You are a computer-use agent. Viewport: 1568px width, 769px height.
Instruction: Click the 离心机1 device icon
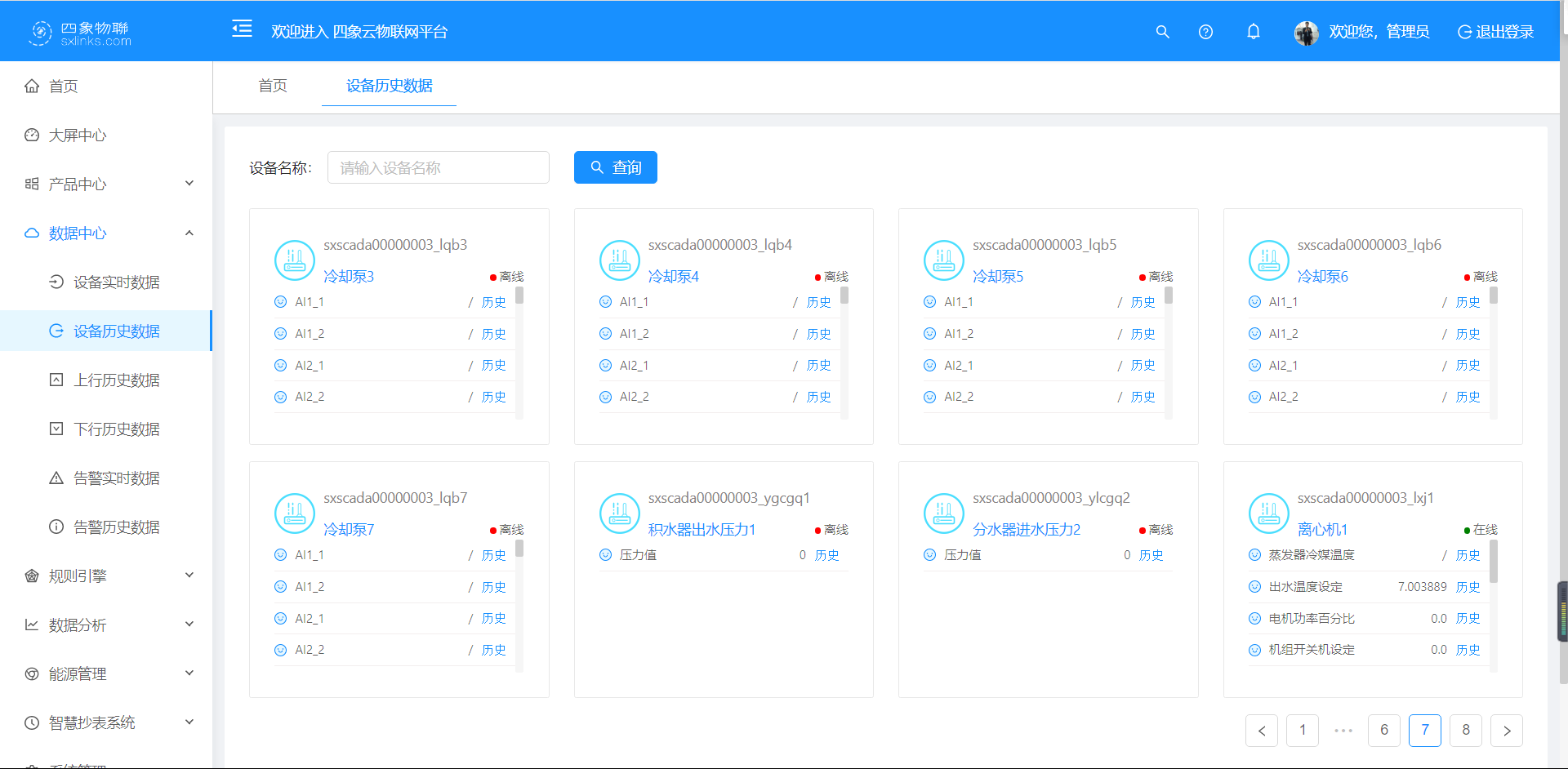tap(1268, 513)
